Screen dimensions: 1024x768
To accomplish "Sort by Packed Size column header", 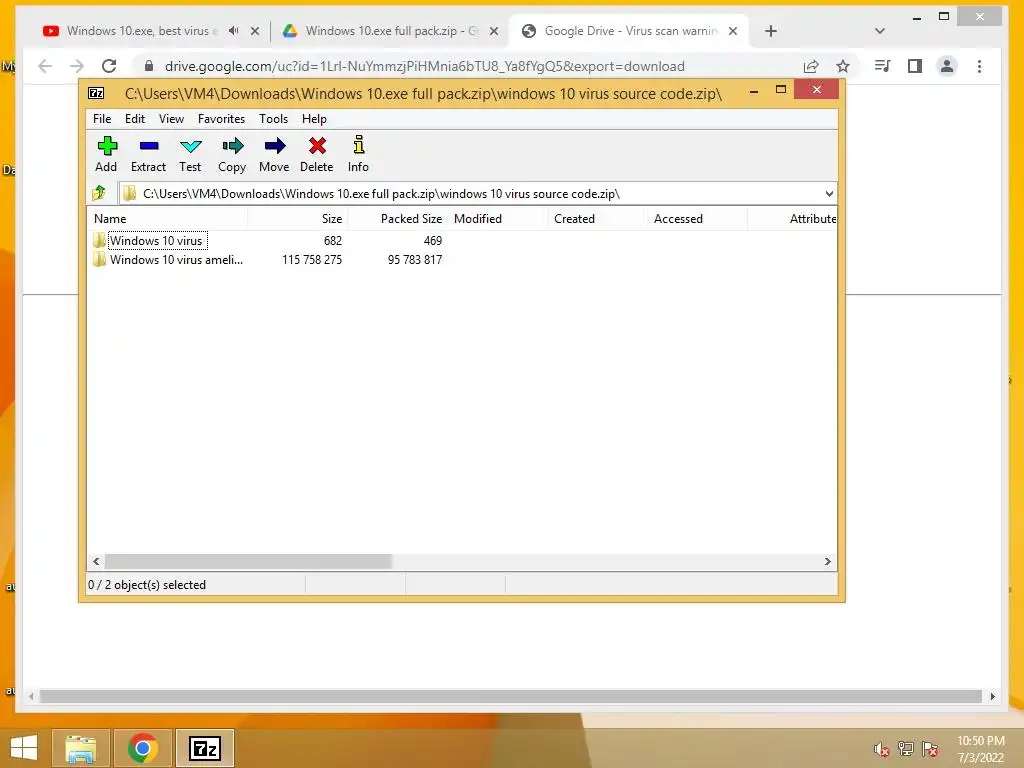I will pos(398,219).
